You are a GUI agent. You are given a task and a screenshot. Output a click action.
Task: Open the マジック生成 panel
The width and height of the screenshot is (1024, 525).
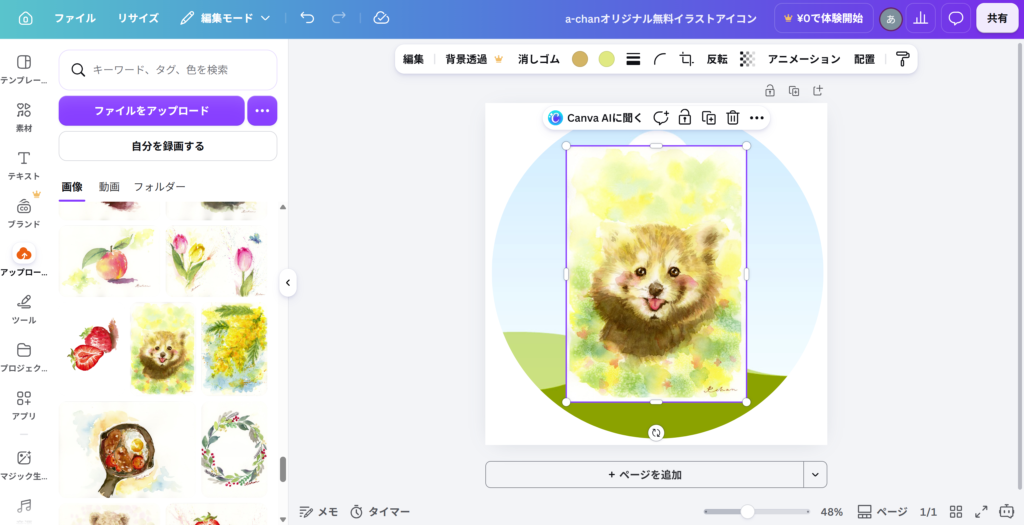[24, 466]
